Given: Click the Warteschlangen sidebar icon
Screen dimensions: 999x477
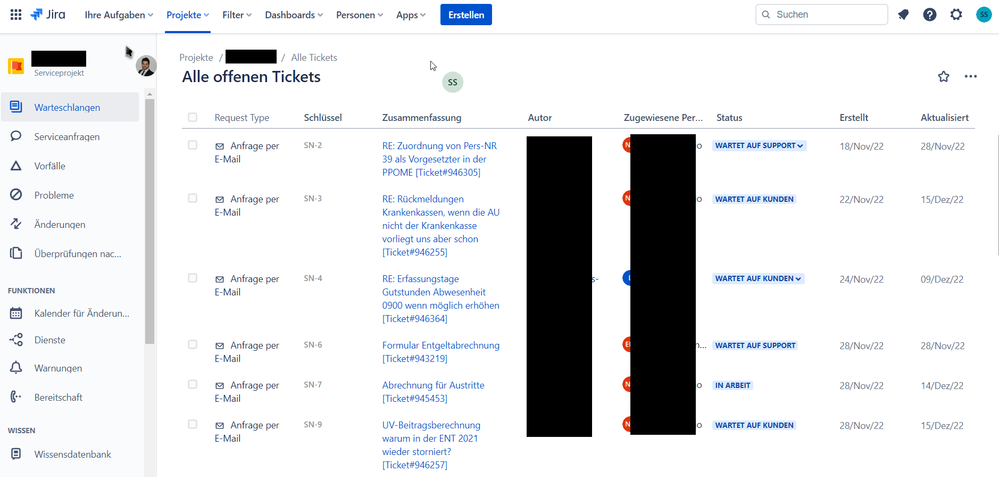Looking at the screenshot, I should coord(16,107).
